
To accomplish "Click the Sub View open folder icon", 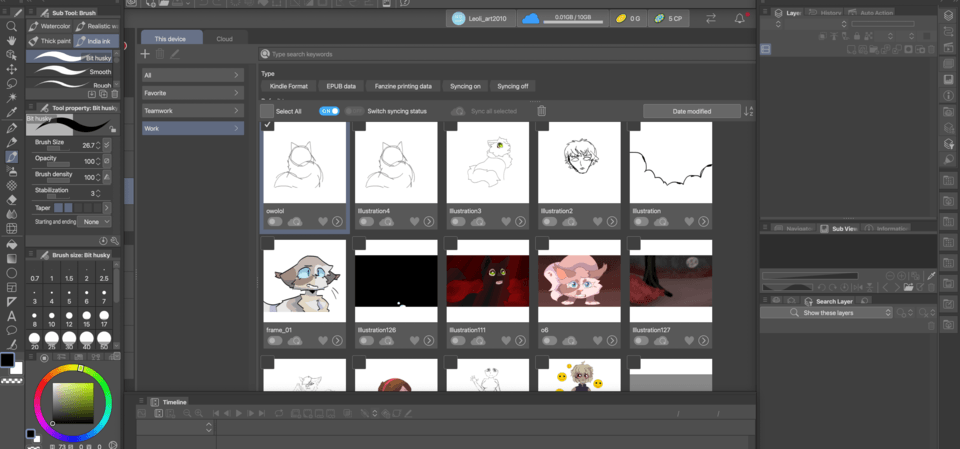I will [x=908, y=287].
